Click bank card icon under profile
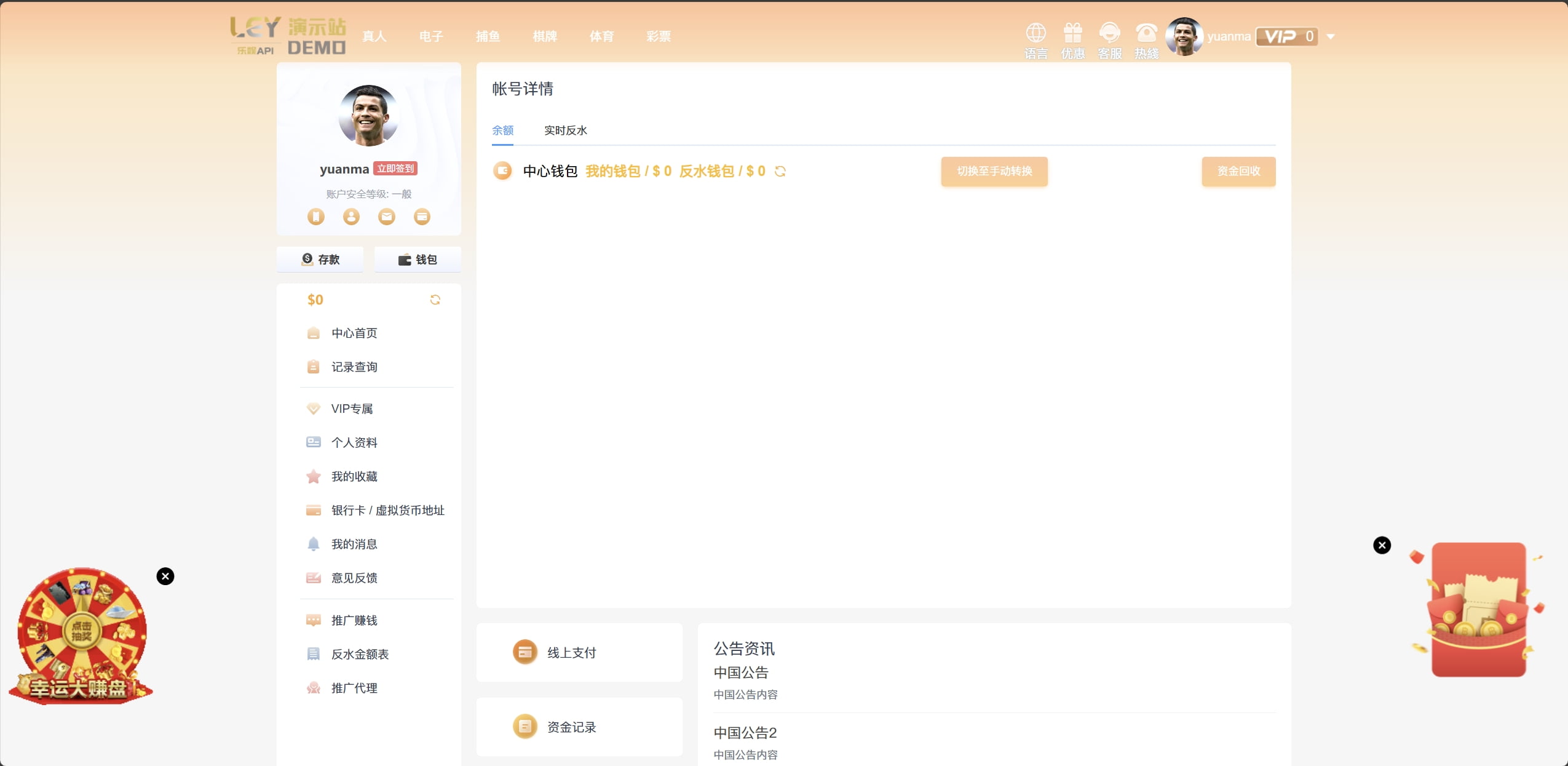This screenshot has height=766, width=1568. click(422, 217)
